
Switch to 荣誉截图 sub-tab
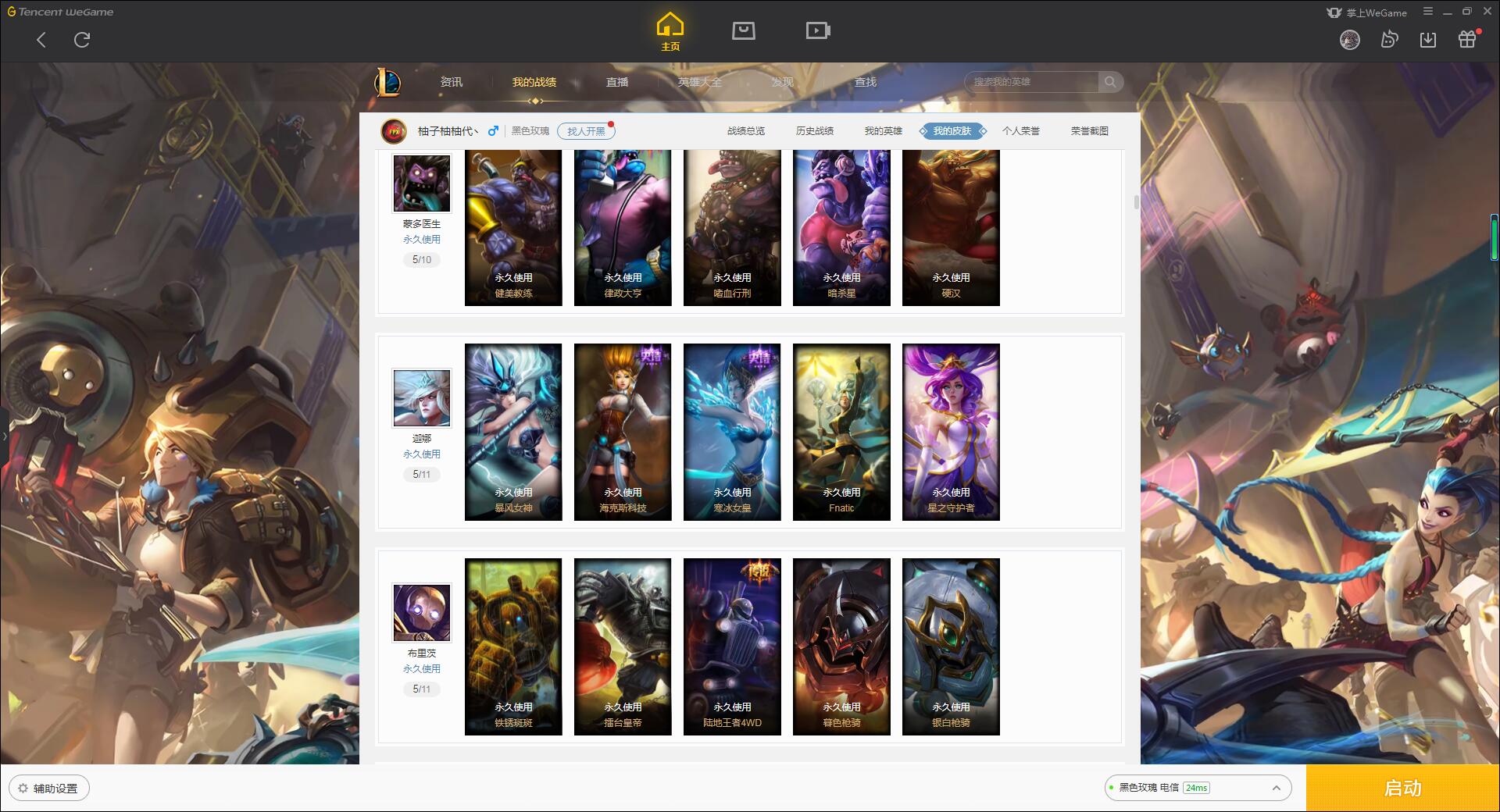coord(1090,131)
